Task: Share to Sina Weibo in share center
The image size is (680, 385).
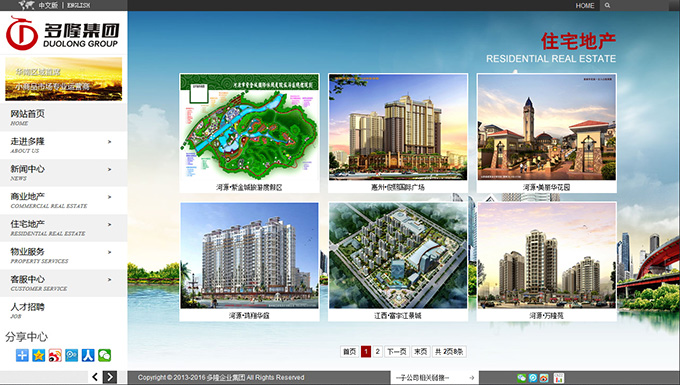Action: tap(55, 355)
